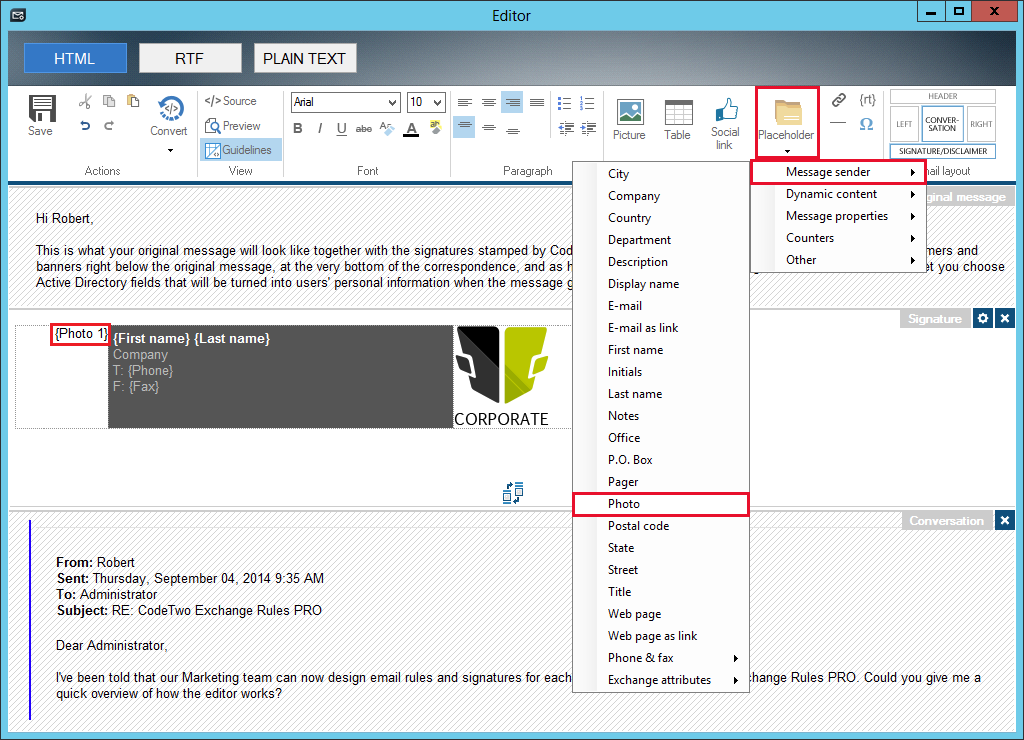Align text right

pyautogui.click(x=513, y=103)
